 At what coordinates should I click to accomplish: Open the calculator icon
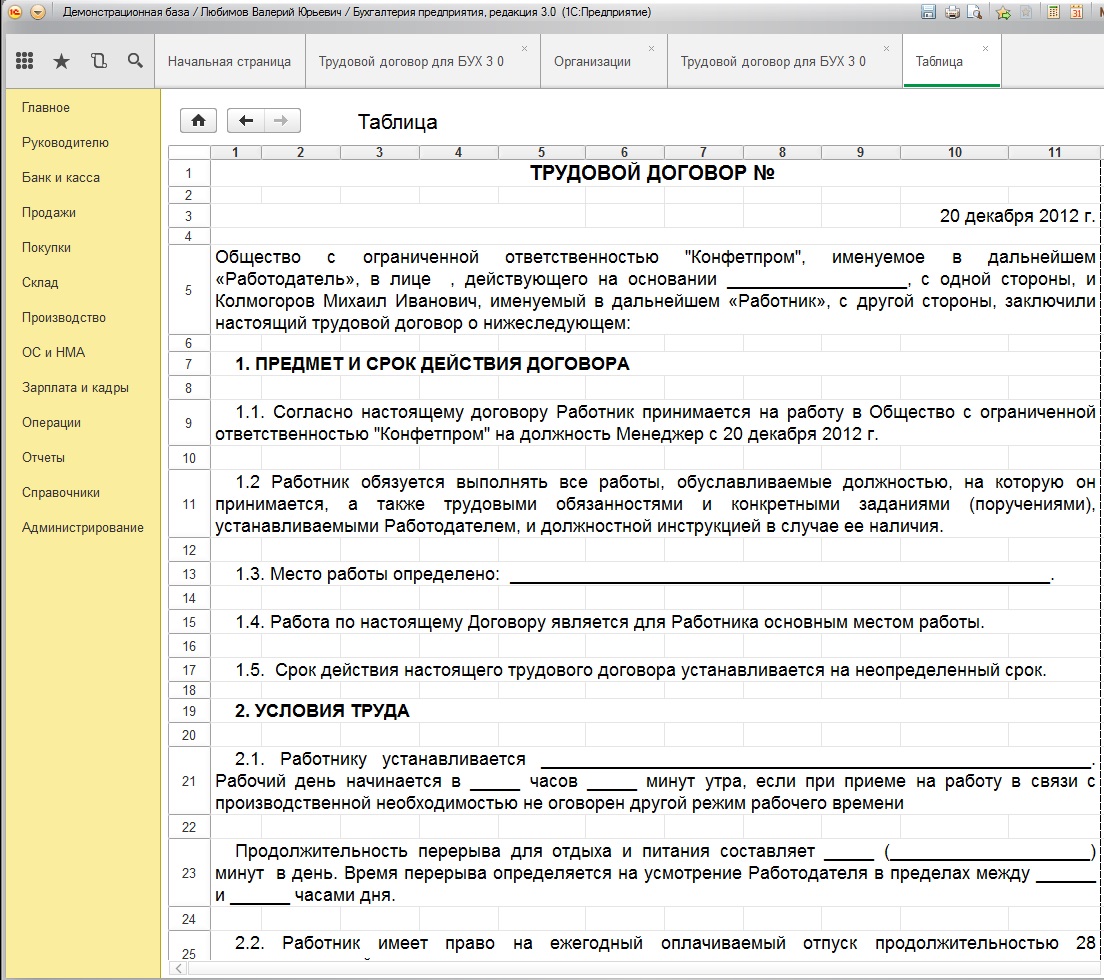point(1053,12)
